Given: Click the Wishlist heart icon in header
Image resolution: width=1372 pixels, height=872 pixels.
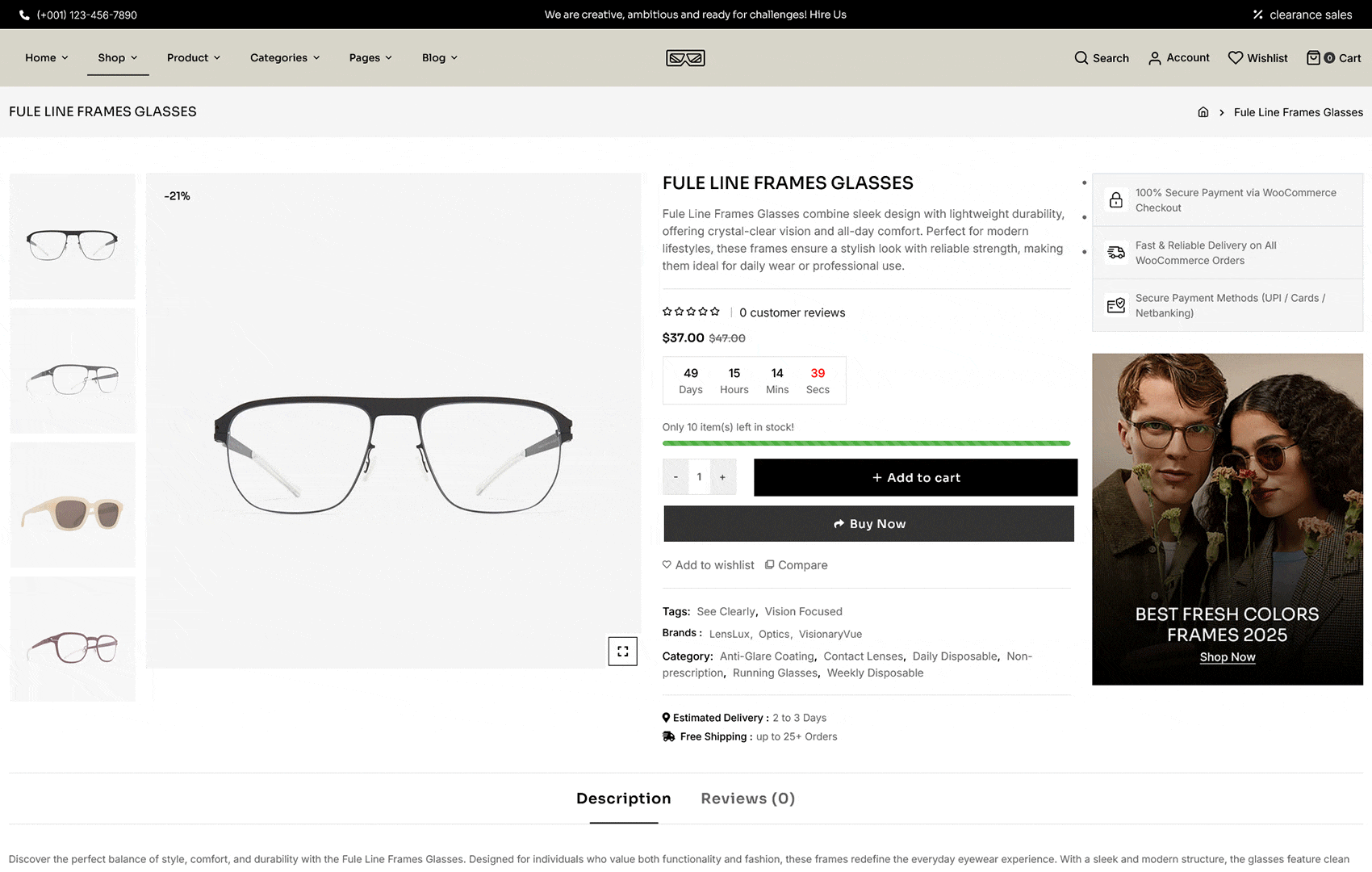Looking at the screenshot, I should 1235,58.
